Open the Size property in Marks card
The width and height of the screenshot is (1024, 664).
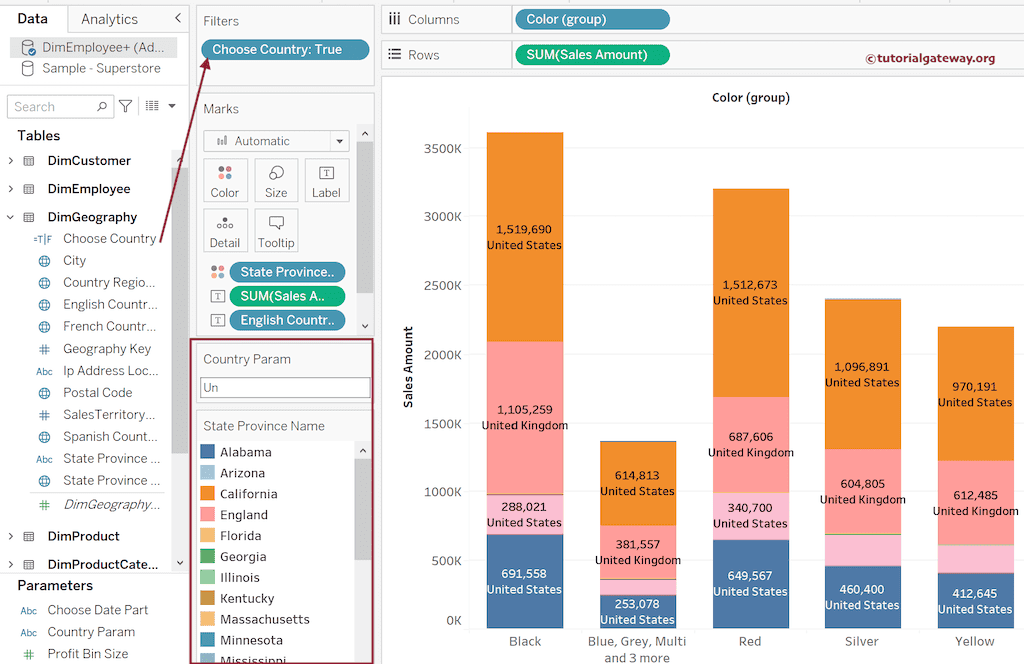pos(276,178)
